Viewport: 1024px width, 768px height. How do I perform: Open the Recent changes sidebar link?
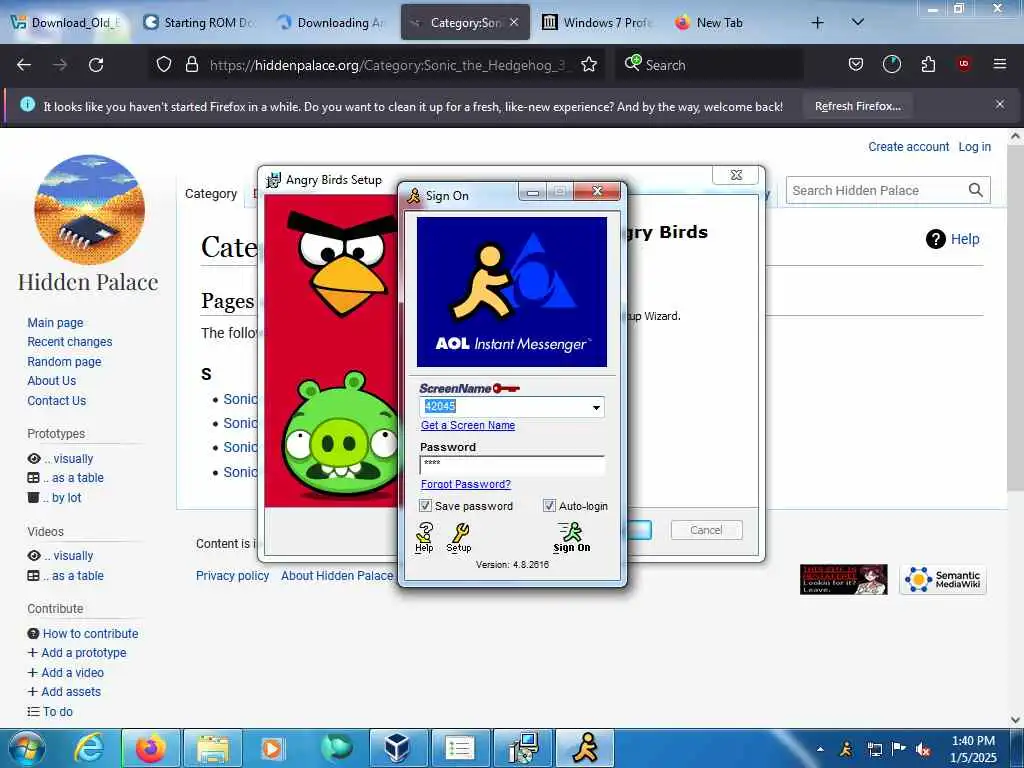(70, 342)
